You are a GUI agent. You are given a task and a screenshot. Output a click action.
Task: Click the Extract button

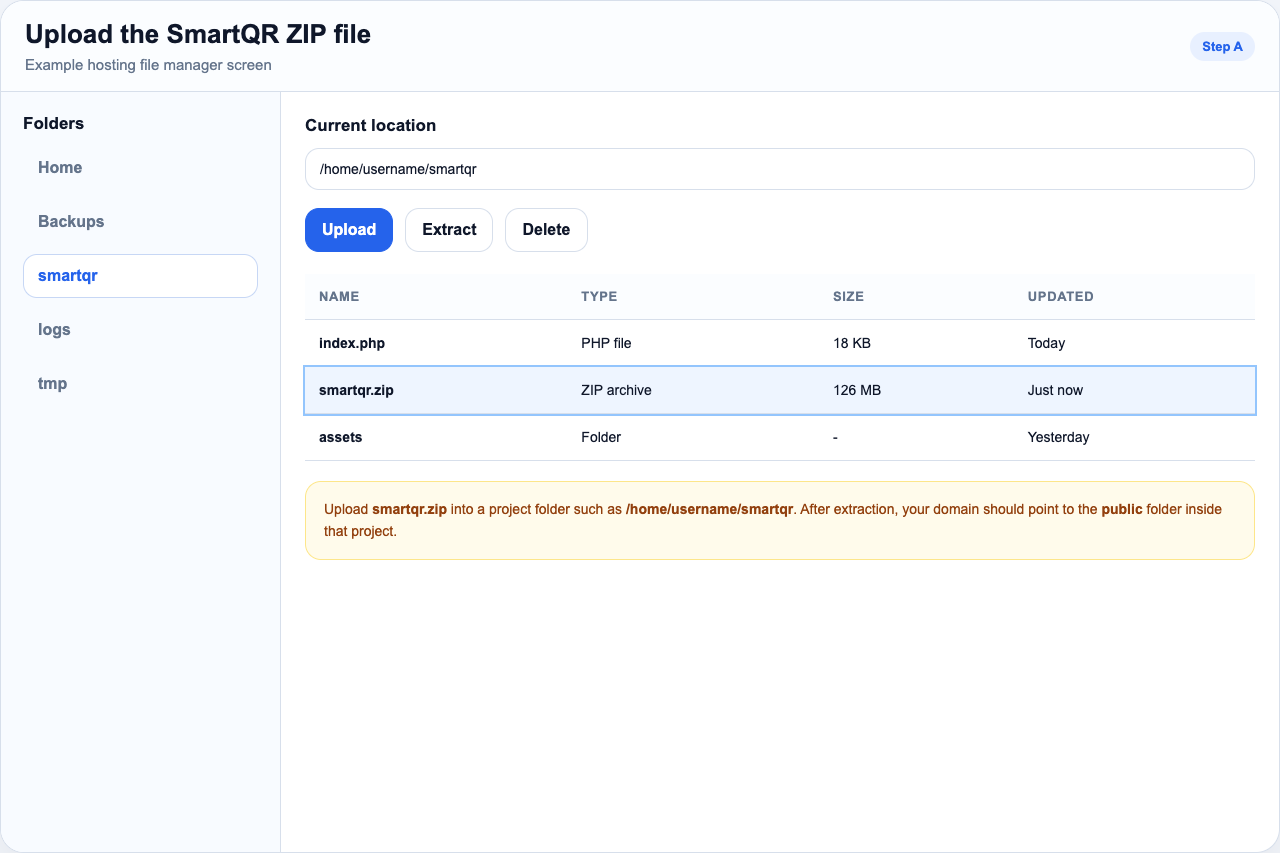[449, 230]
